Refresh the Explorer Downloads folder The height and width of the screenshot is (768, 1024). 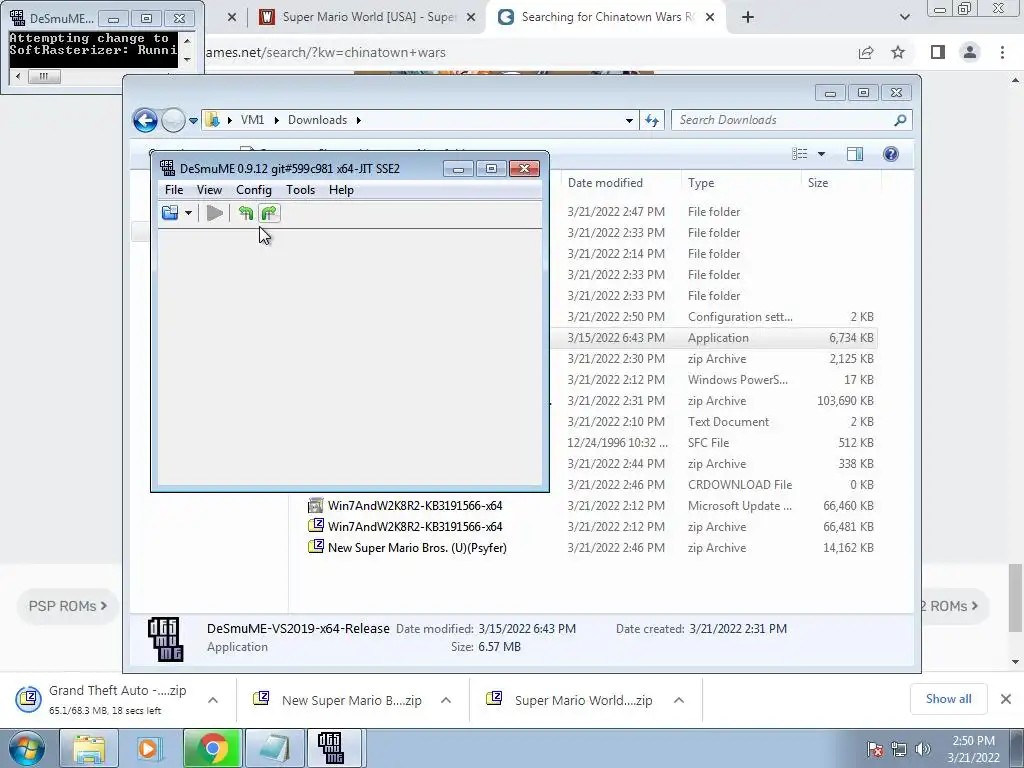tap(652, 120)
